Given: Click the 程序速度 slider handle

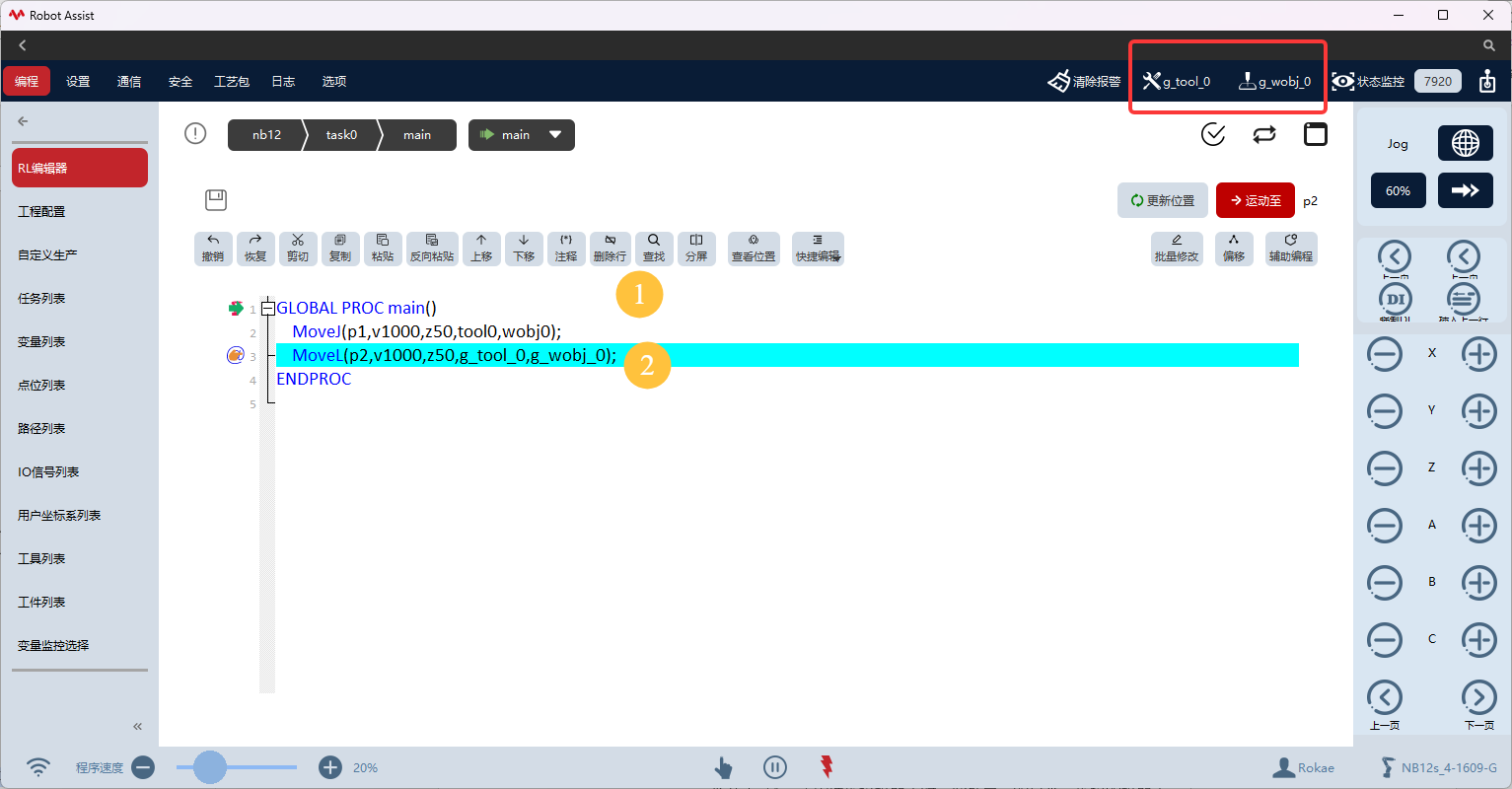Looking at the screenshot, I should coord(210,766).
